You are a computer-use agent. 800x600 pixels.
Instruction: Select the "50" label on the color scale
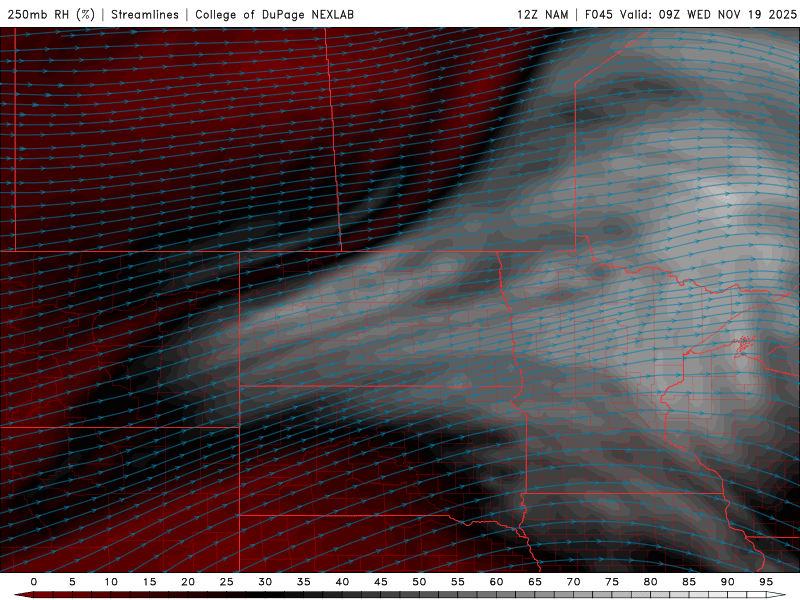[x=419, y=582]
